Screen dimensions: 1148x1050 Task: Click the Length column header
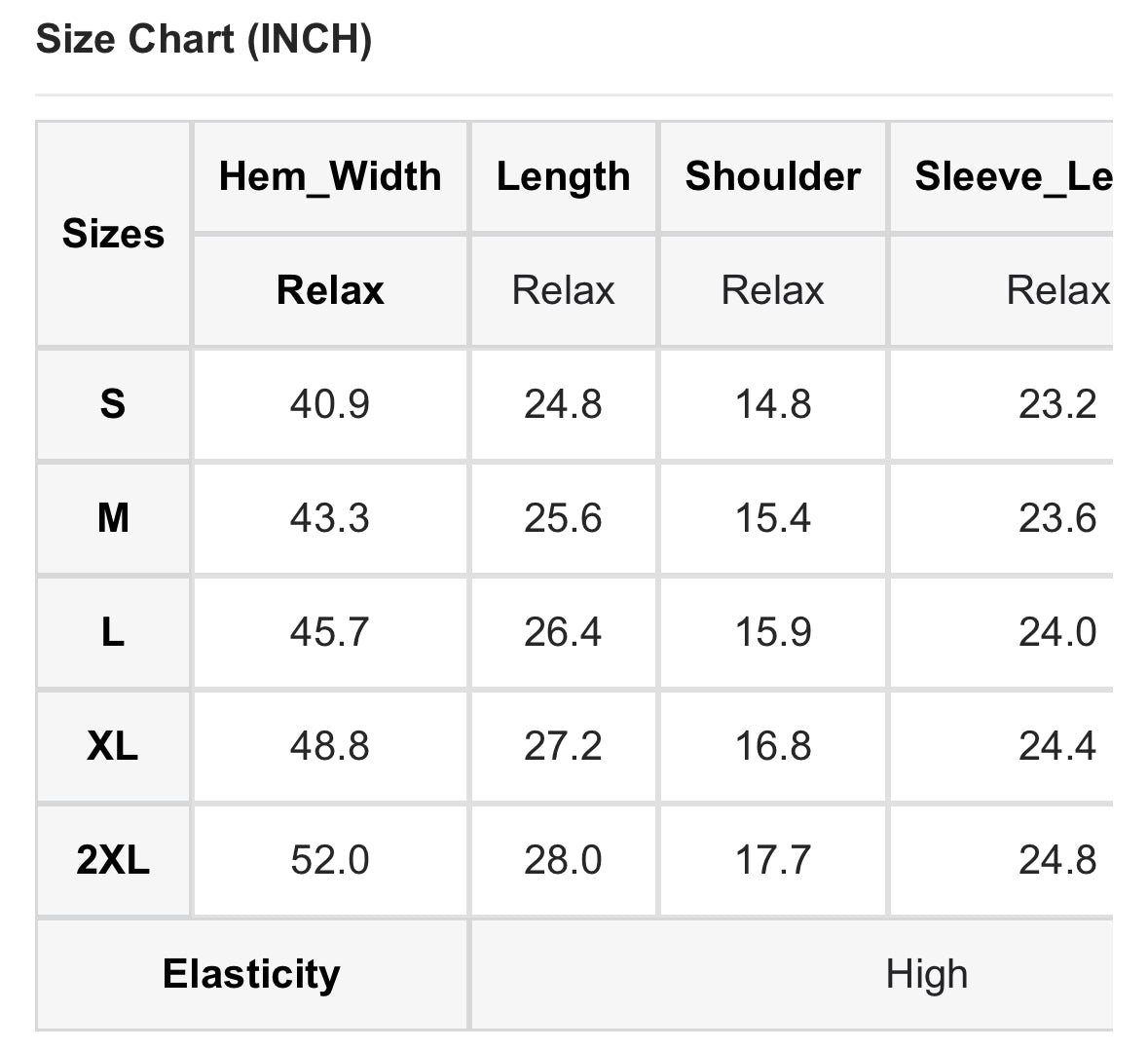tap(563, 177)
